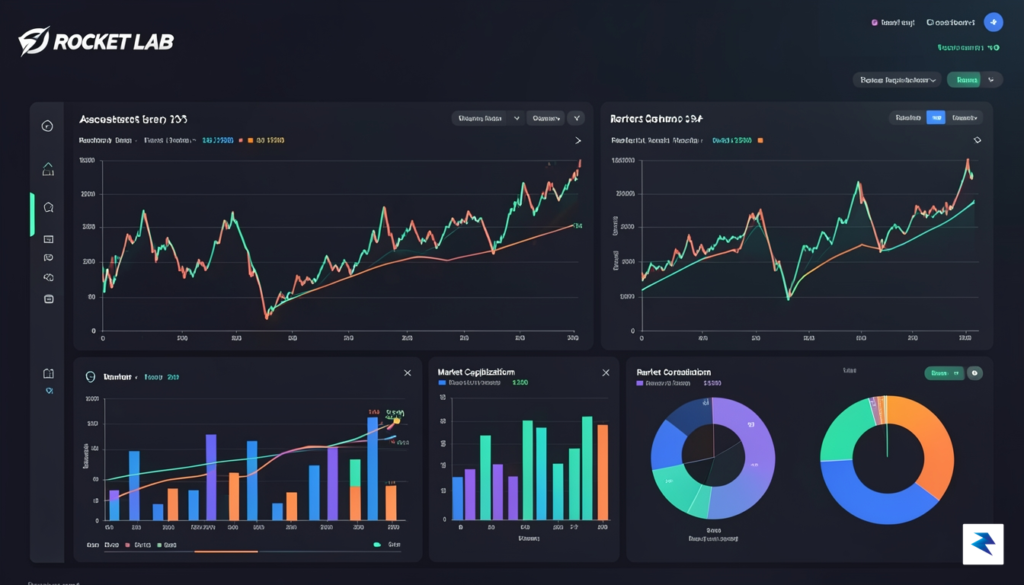Click the Rocket Lab logo
The width and height of the screenshot is (1024, 585).
click(x=96, y=41)
